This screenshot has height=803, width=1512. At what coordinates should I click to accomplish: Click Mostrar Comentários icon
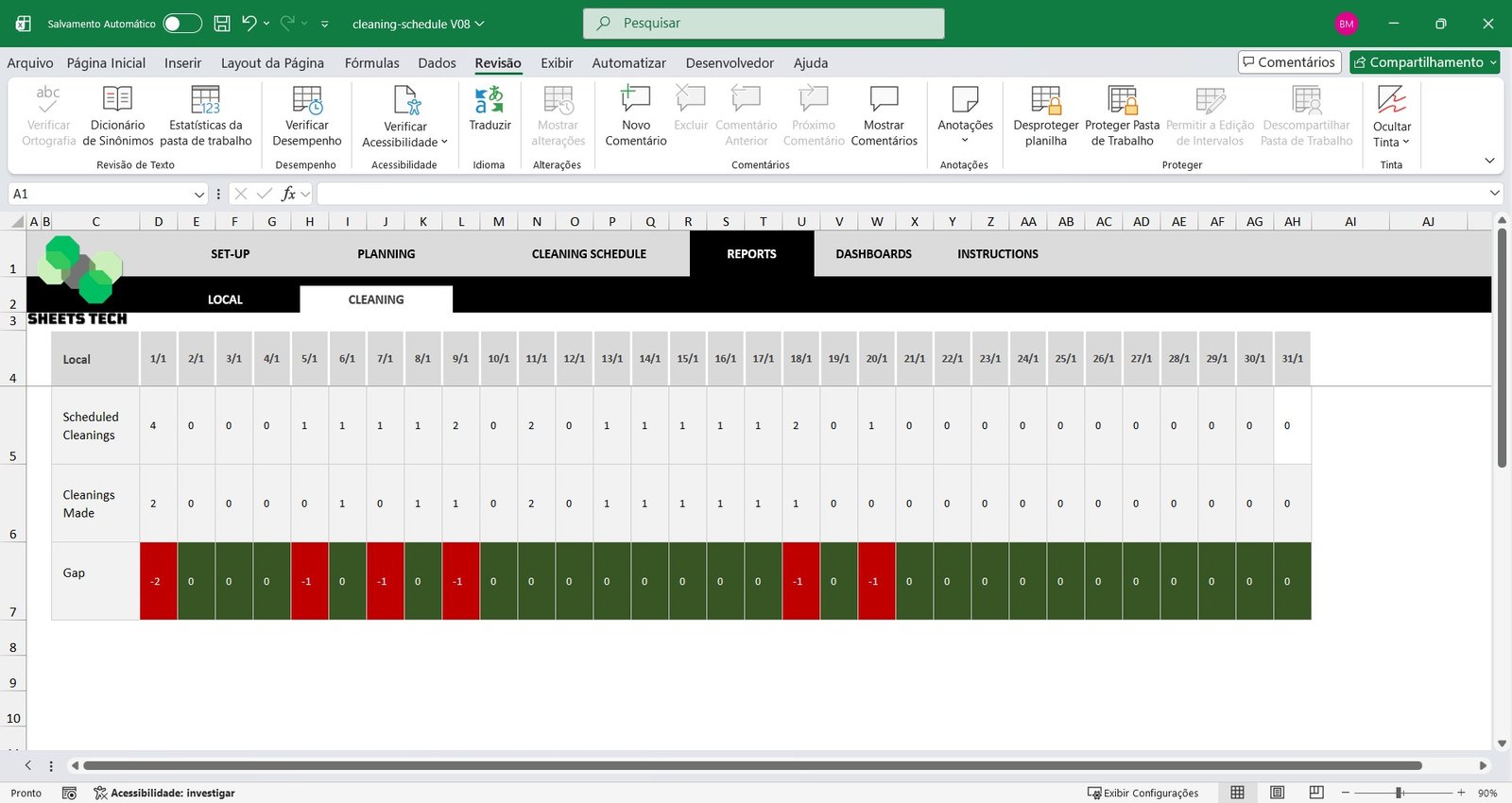pyautogui.click(x=884, y=100)
